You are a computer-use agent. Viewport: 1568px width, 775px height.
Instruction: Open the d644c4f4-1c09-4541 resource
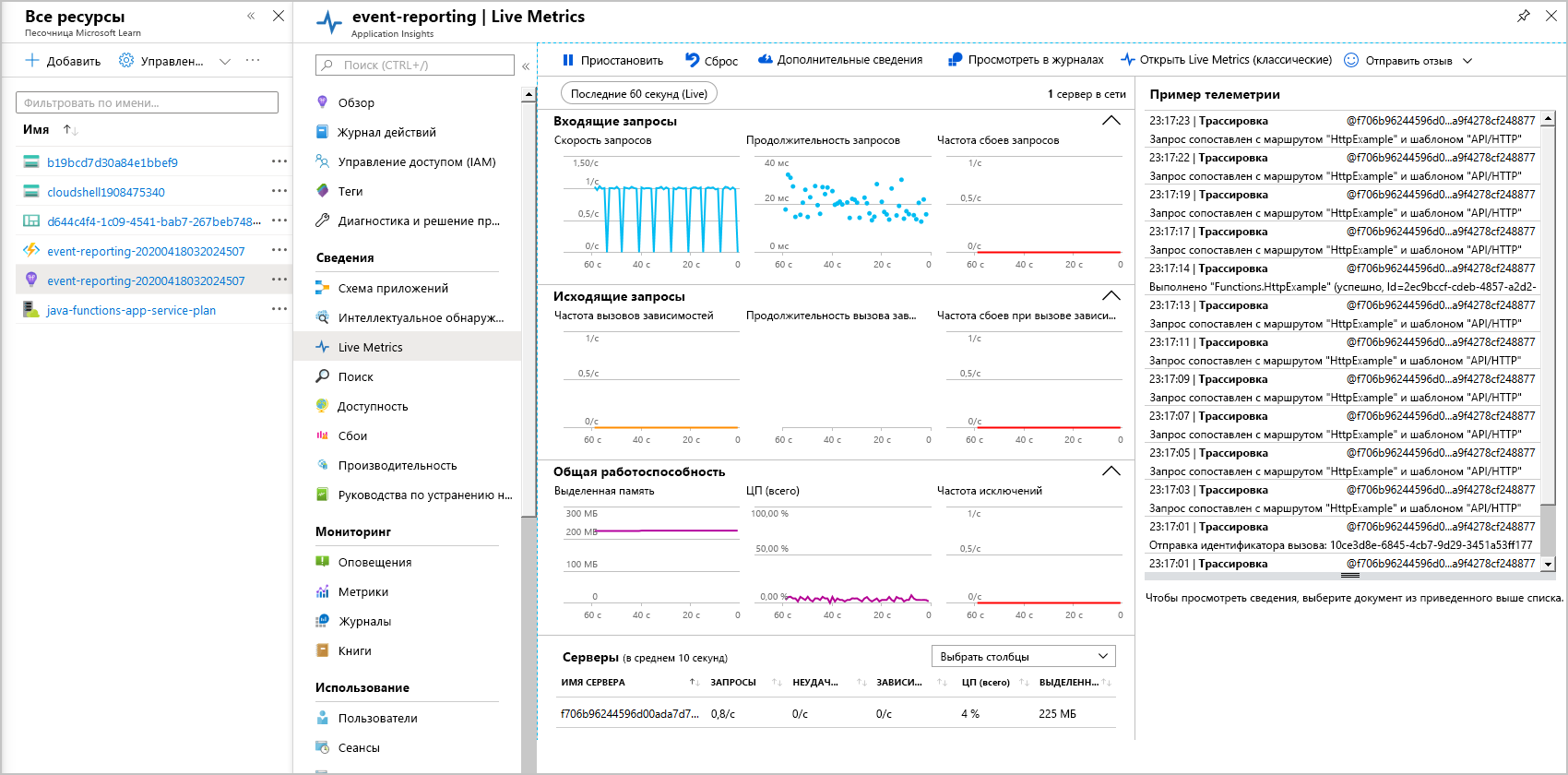(x=154, y=221)
